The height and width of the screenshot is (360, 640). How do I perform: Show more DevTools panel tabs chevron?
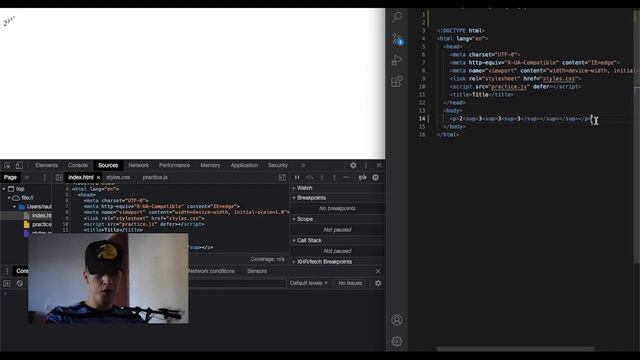[303, 165]
